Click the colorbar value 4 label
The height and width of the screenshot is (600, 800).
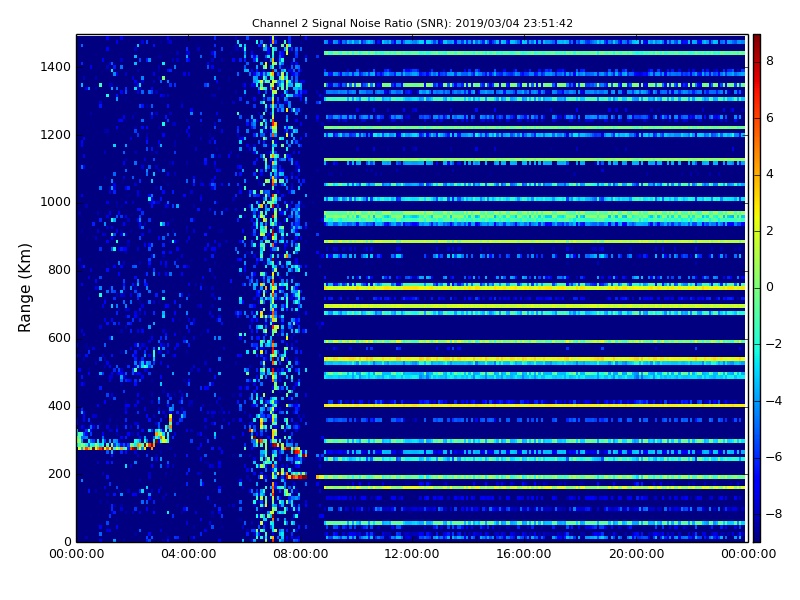tap(769, 174)
